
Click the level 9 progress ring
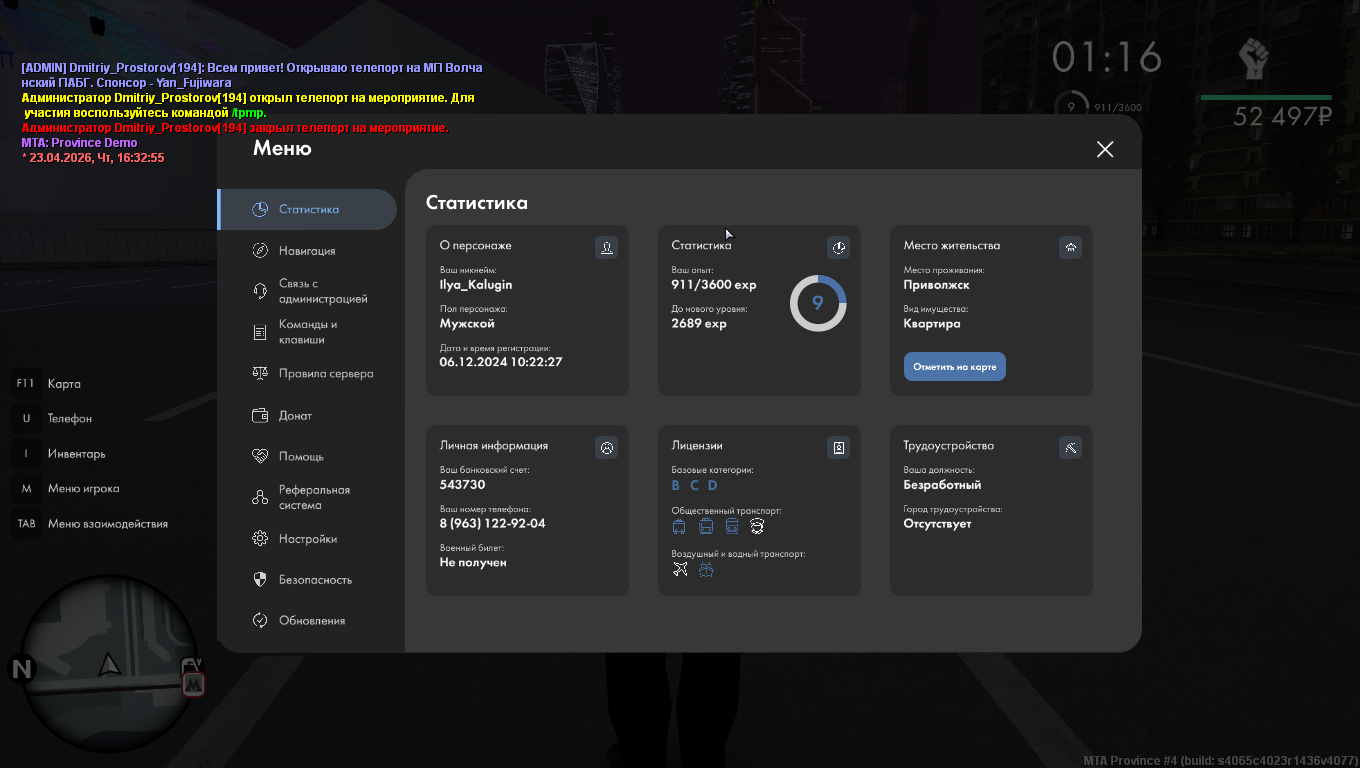(818, 303)
